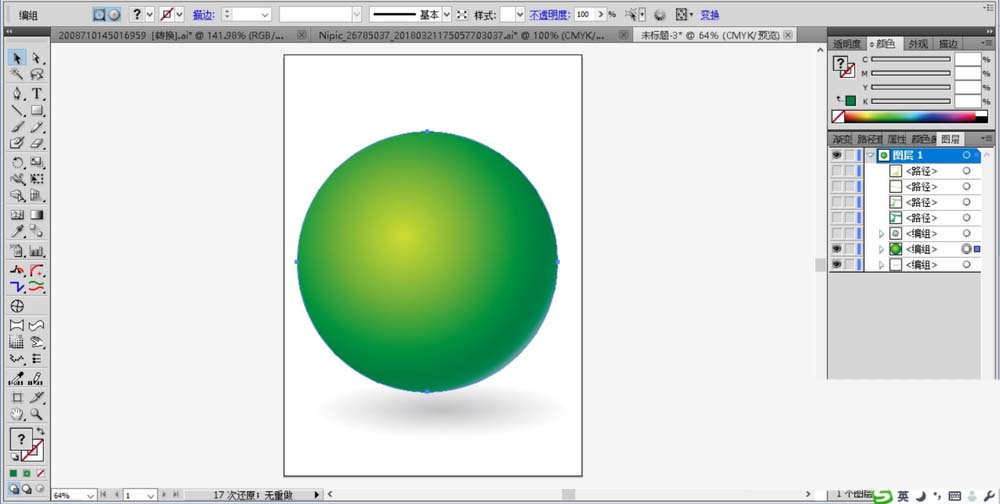Select the Type tool
The height and width of the screenshot is (504, 1000).
37,93
